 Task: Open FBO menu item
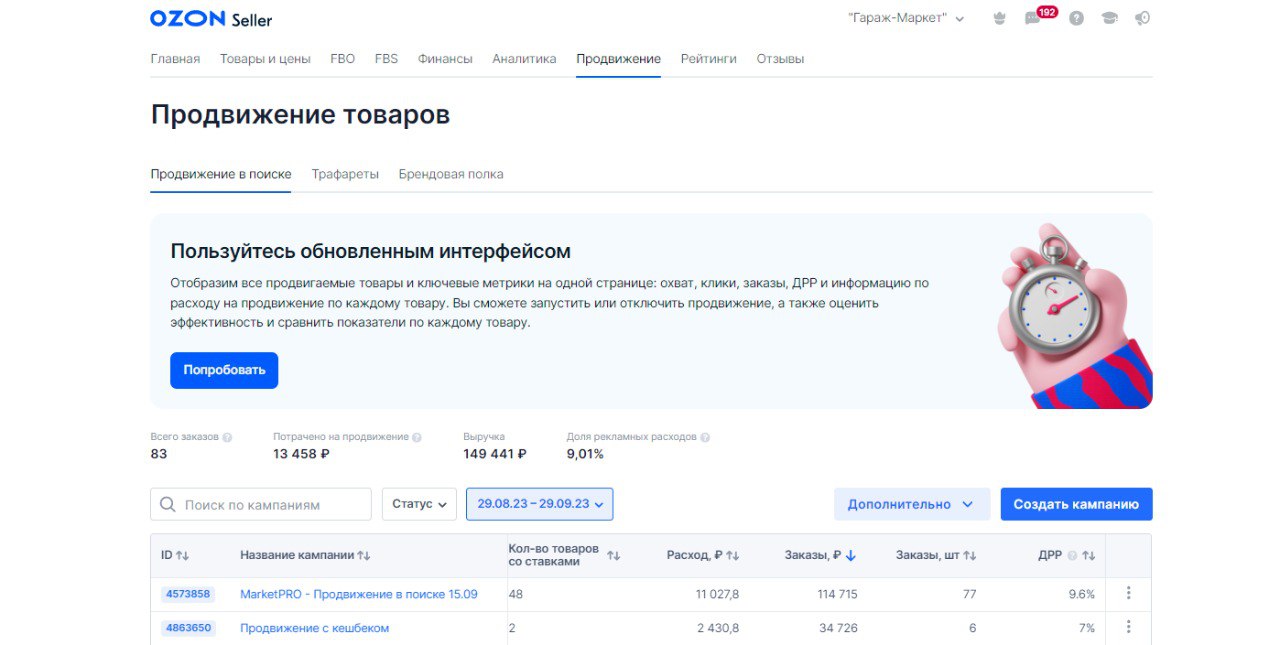point(342,58)
